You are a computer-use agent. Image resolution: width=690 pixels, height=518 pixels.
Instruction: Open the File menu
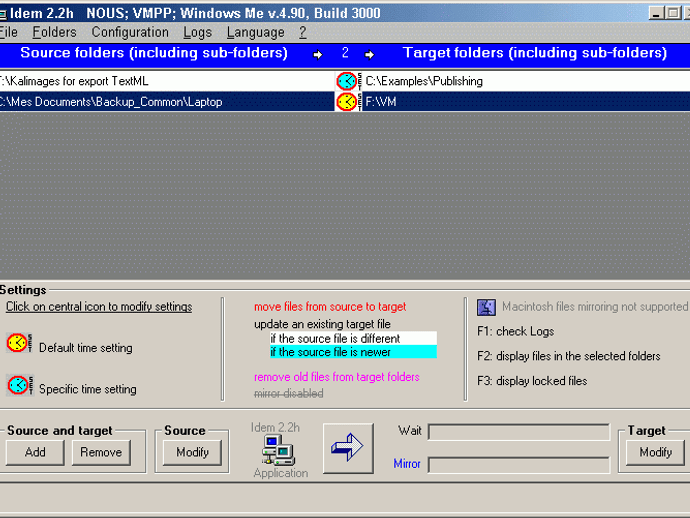(8, 32)
